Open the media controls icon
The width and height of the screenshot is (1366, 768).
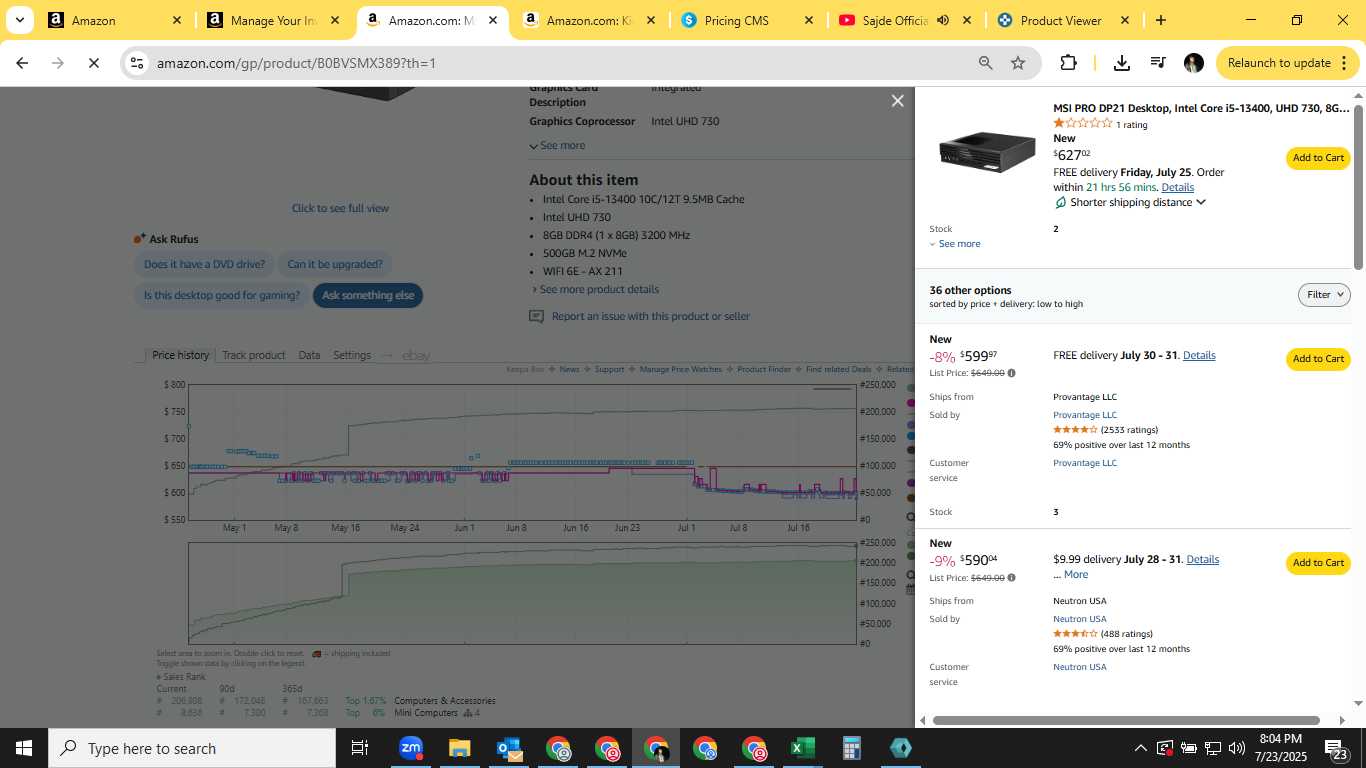[x=1158, y=63]
